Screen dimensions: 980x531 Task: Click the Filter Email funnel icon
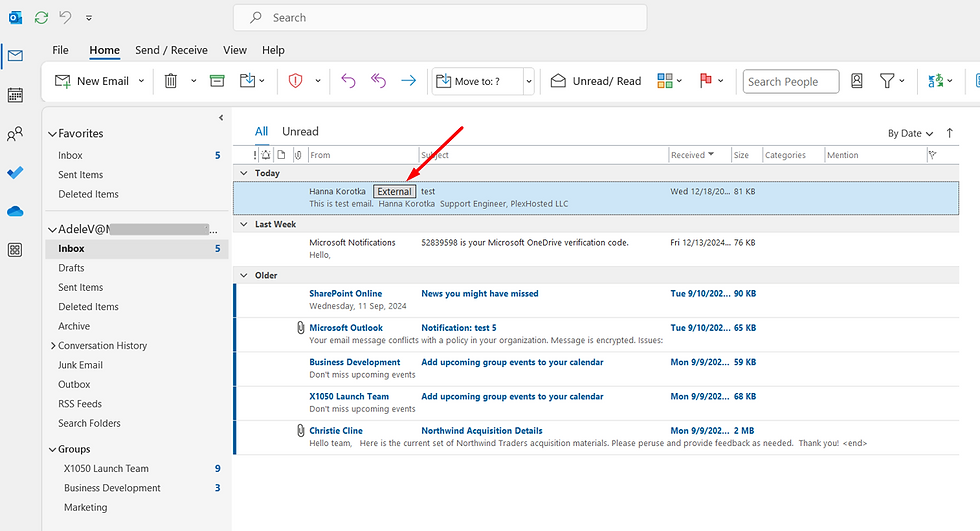886,81
